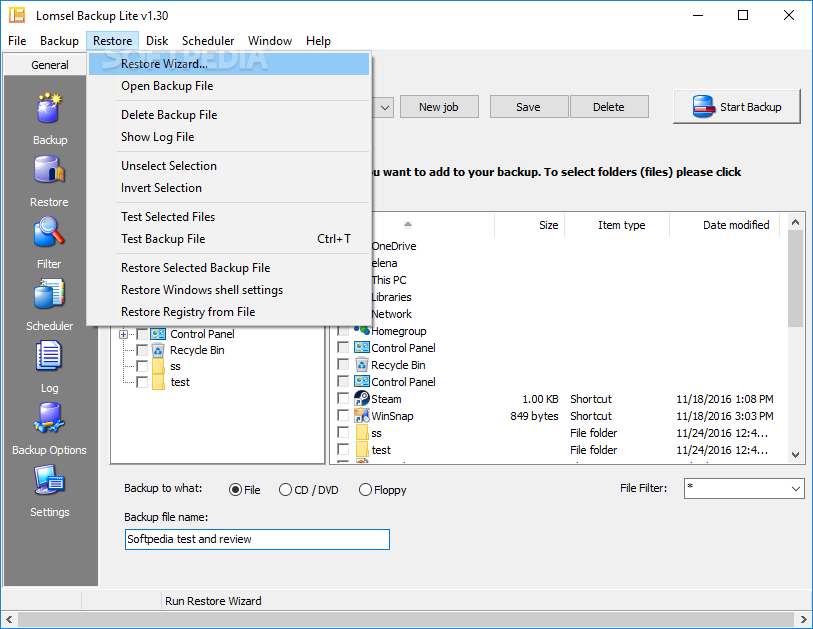Open the job selection dropdown arrow

point(385,107)
